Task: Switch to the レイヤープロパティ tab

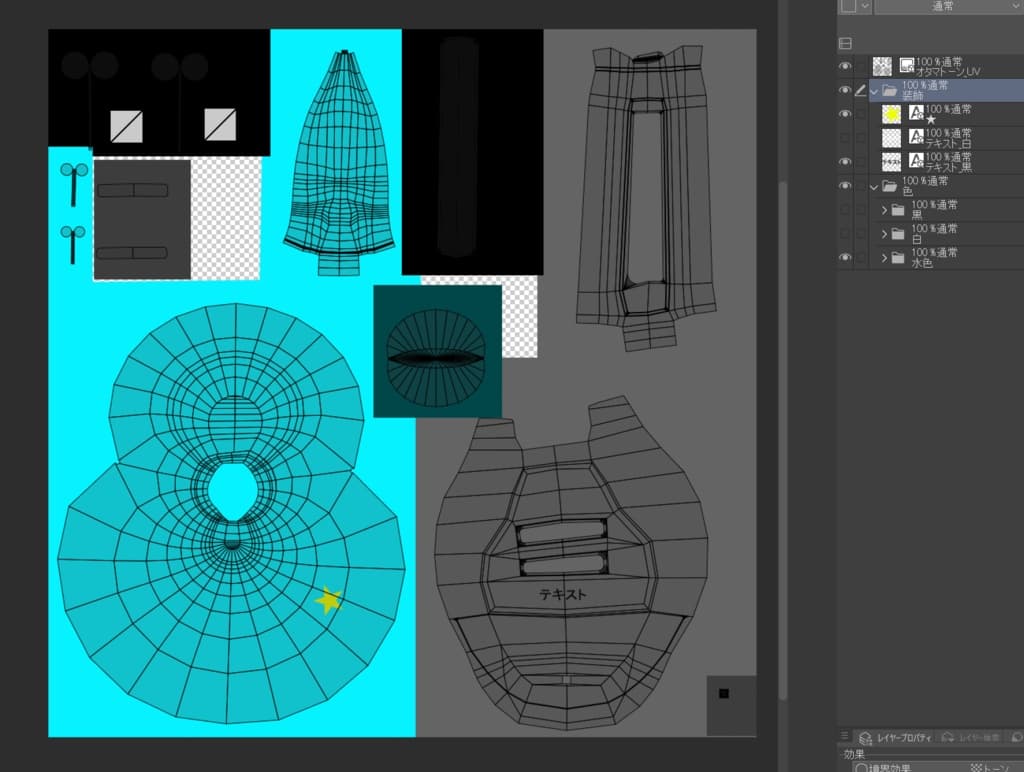Action: [x=894, y=738]
